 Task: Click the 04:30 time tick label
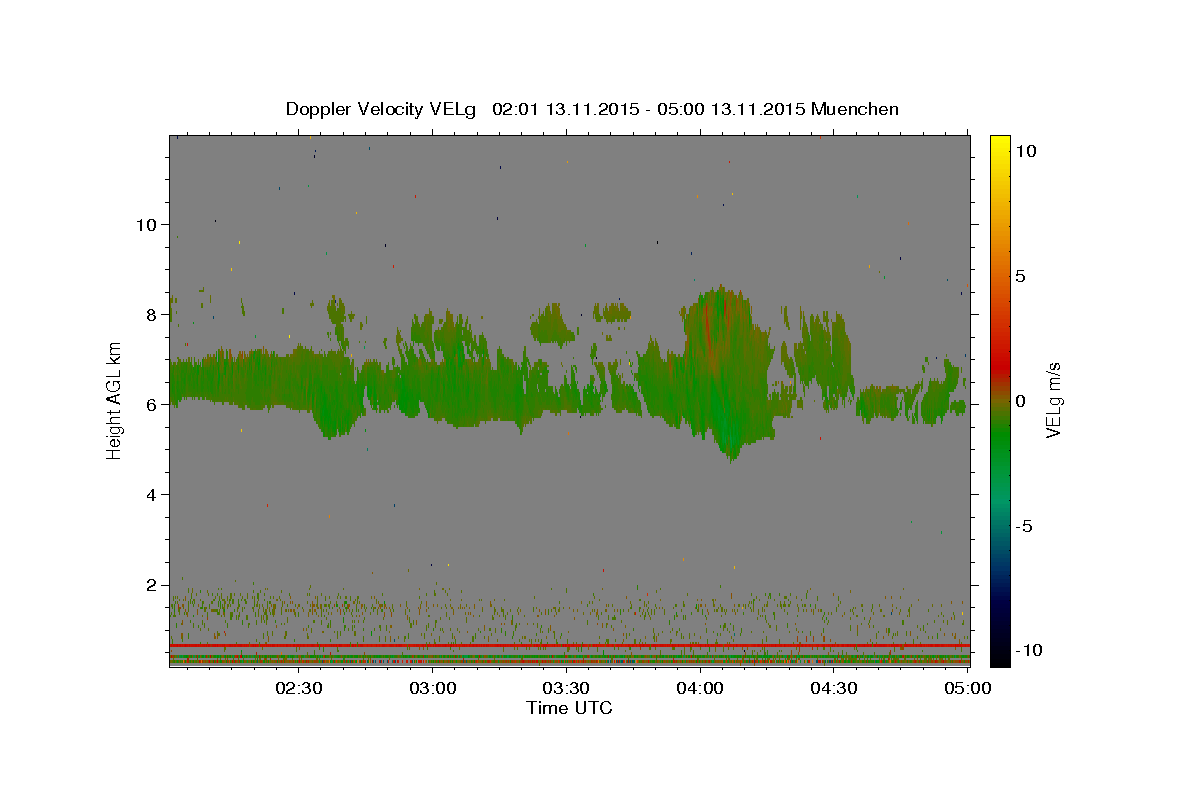[x=833, y=688]
